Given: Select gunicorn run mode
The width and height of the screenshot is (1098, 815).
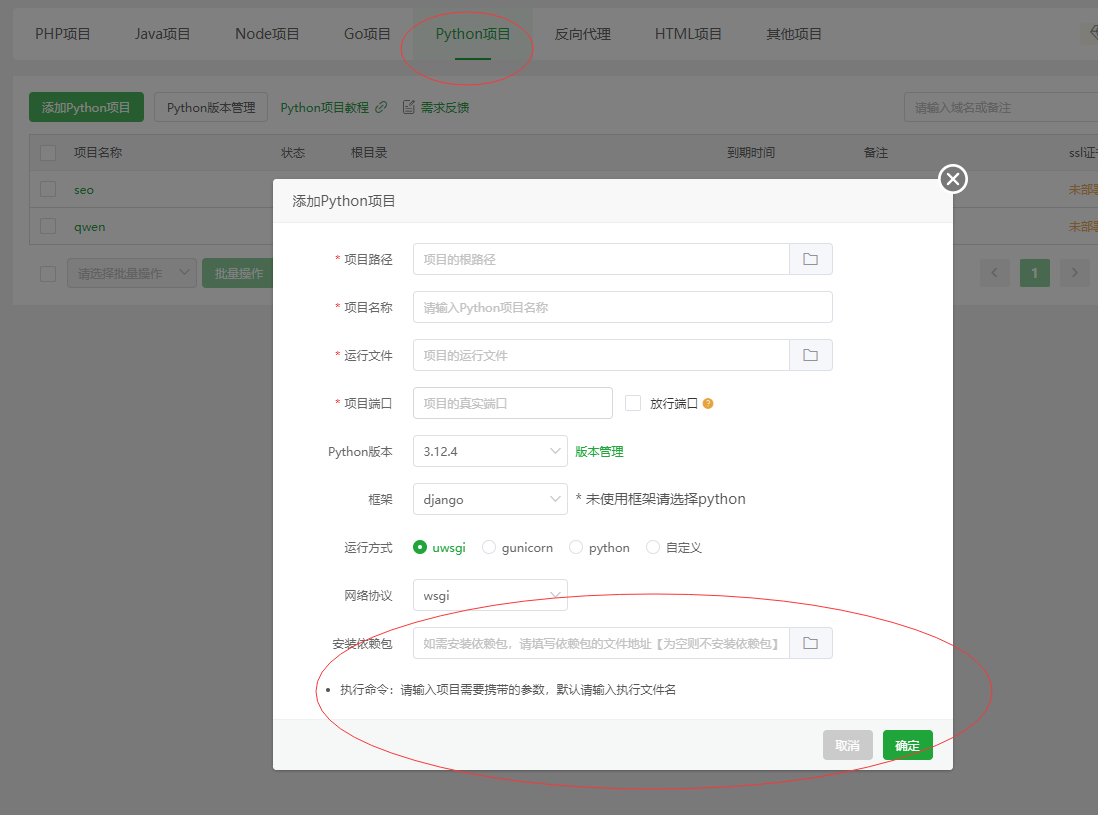Looking at the screenshot, I should pos(517,548).
